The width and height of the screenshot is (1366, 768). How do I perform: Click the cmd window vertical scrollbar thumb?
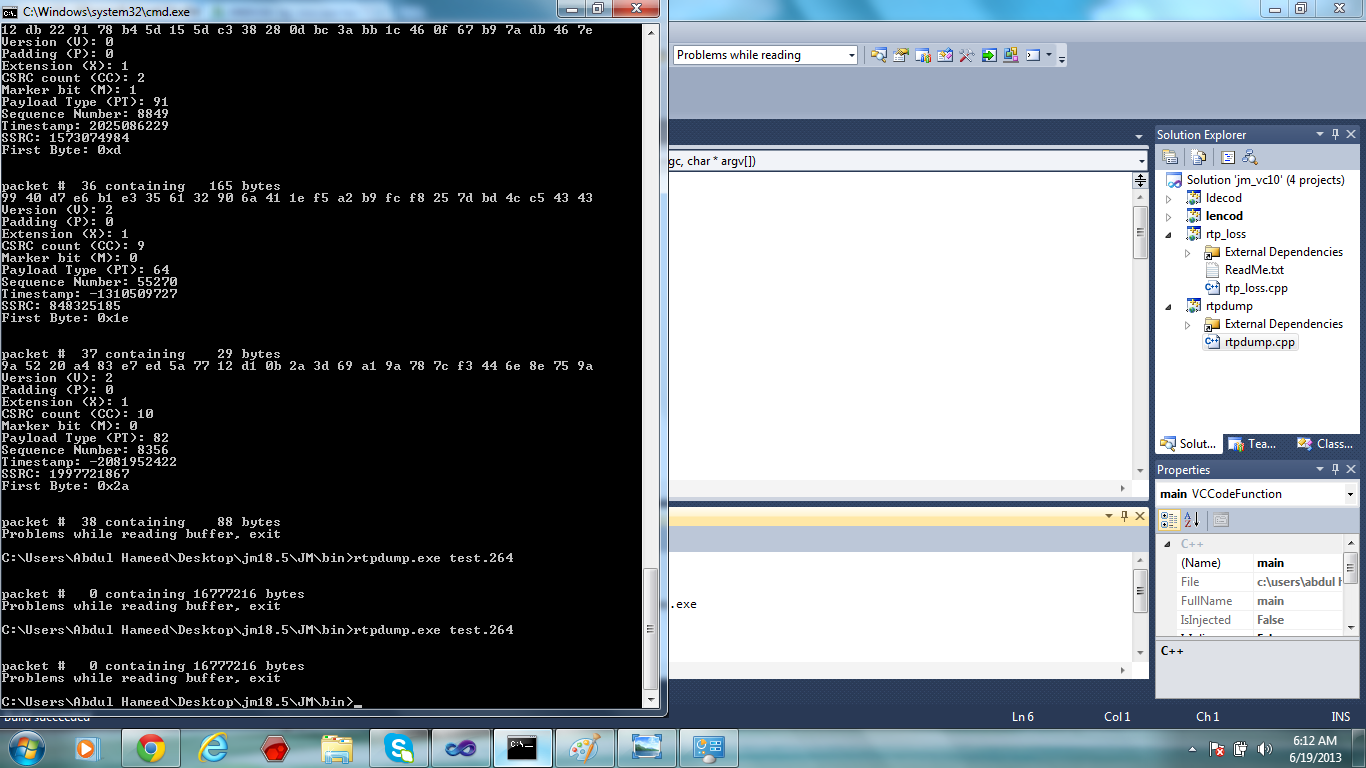pyautogui.click(x=651, y=628)
